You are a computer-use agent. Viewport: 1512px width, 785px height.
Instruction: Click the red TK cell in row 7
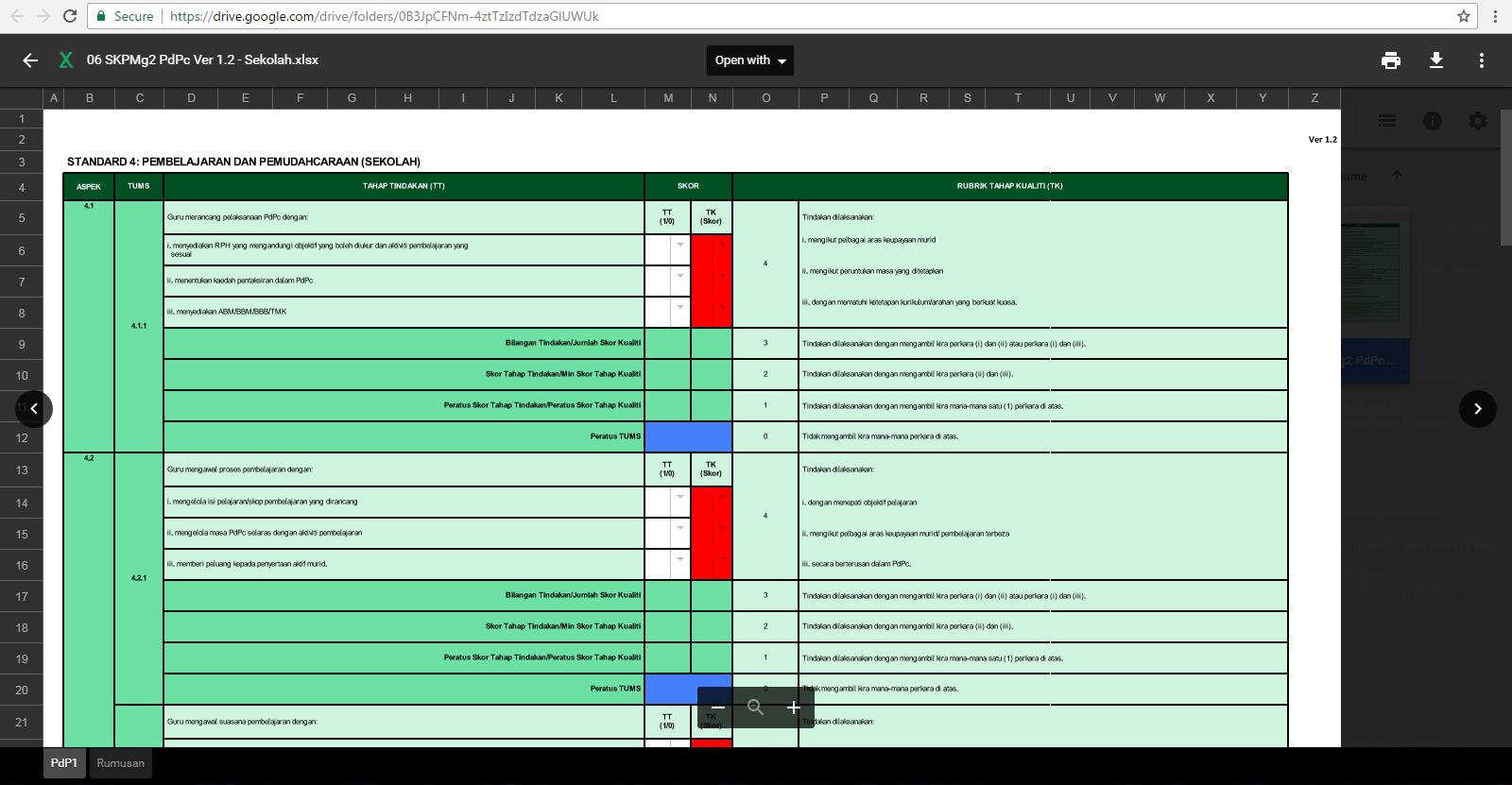(712, 282)
